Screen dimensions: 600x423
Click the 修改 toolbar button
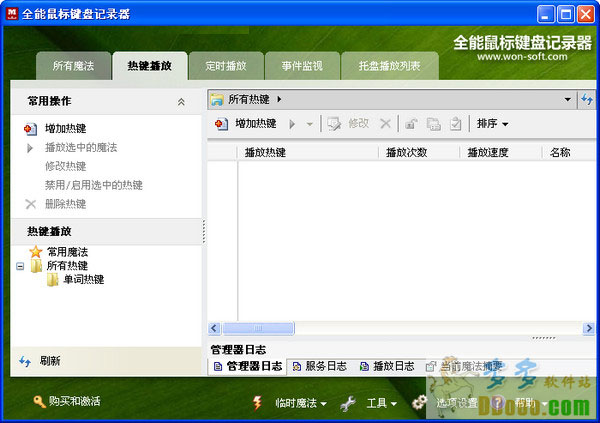[348, 124]
